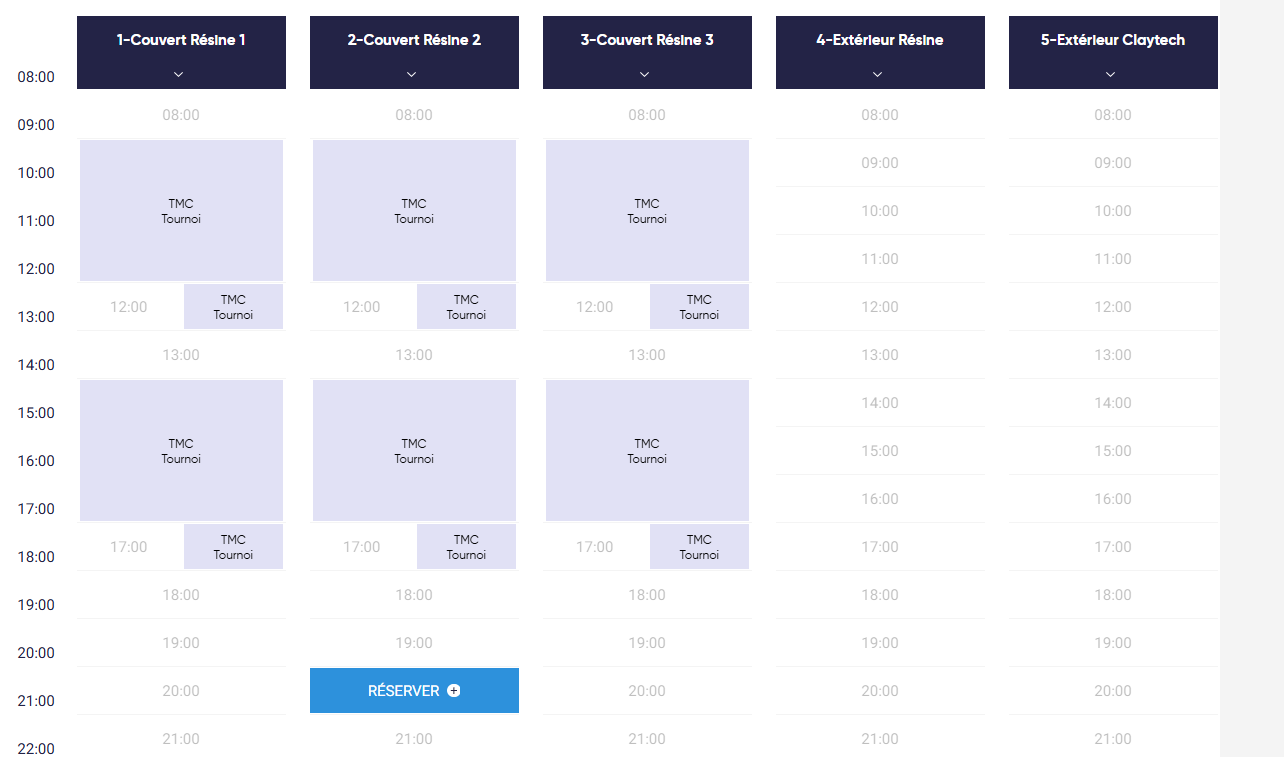Image resolution: width=1284 pixels, height=757 pixels.
Task: Choose the 20:00 slot on 4-Extérieur Résine
Action: (880, 691)
